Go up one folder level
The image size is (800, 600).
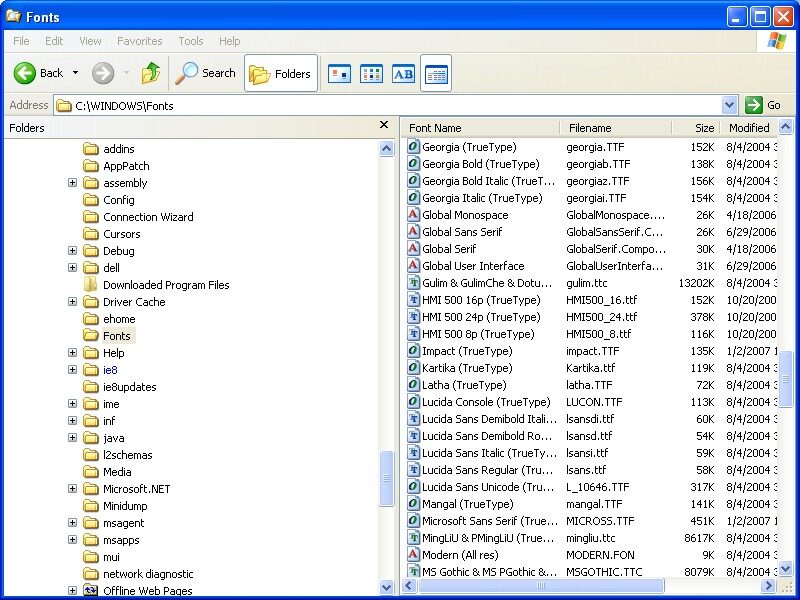[151, 73]
